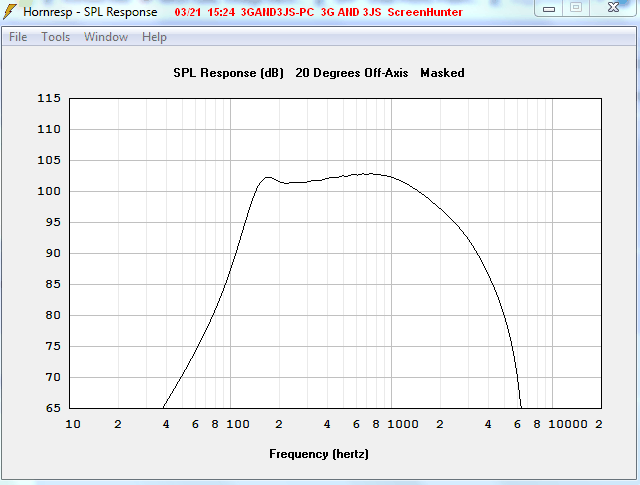
Task: Minimize the Hornresp window
Action: pos(549,8)
